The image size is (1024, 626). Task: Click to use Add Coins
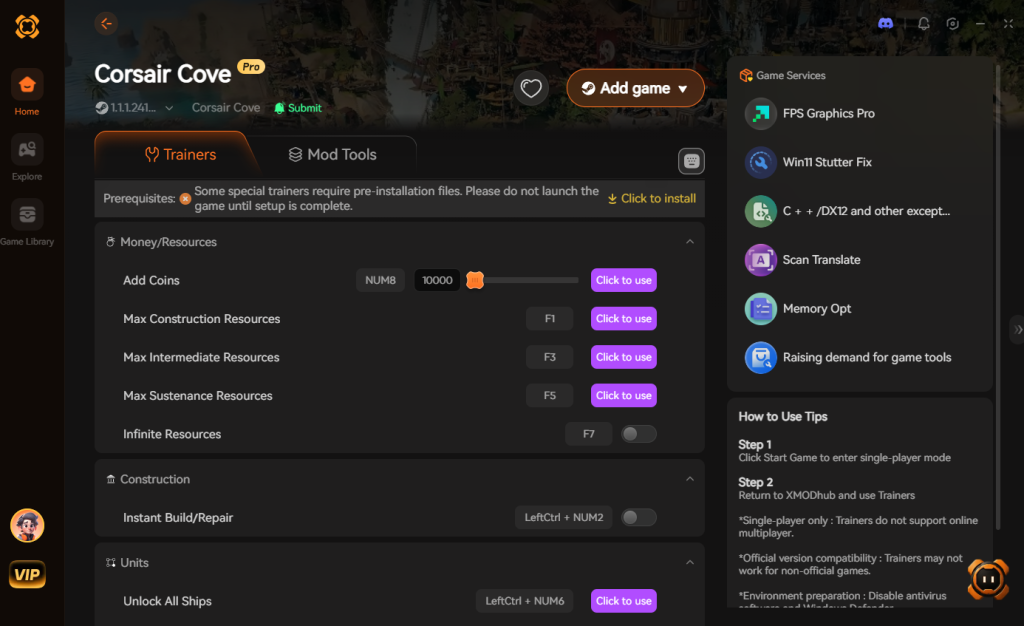pos(624,280)
